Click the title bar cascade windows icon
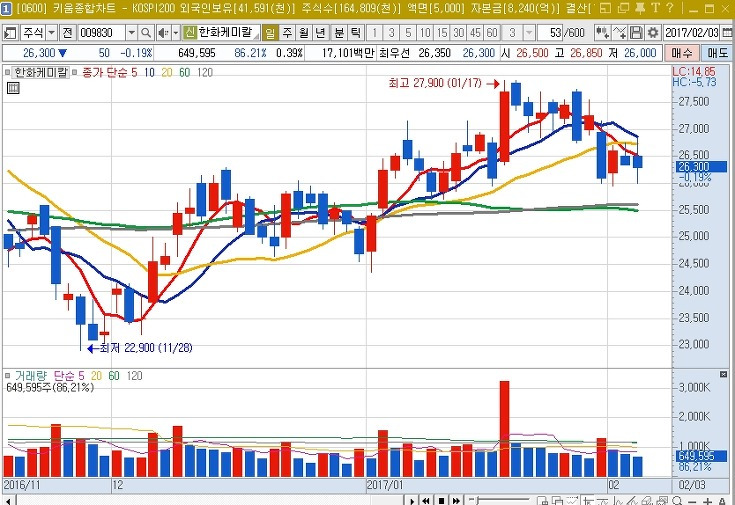Viewport: 735px width, 505px height. (x=623, y=8)
